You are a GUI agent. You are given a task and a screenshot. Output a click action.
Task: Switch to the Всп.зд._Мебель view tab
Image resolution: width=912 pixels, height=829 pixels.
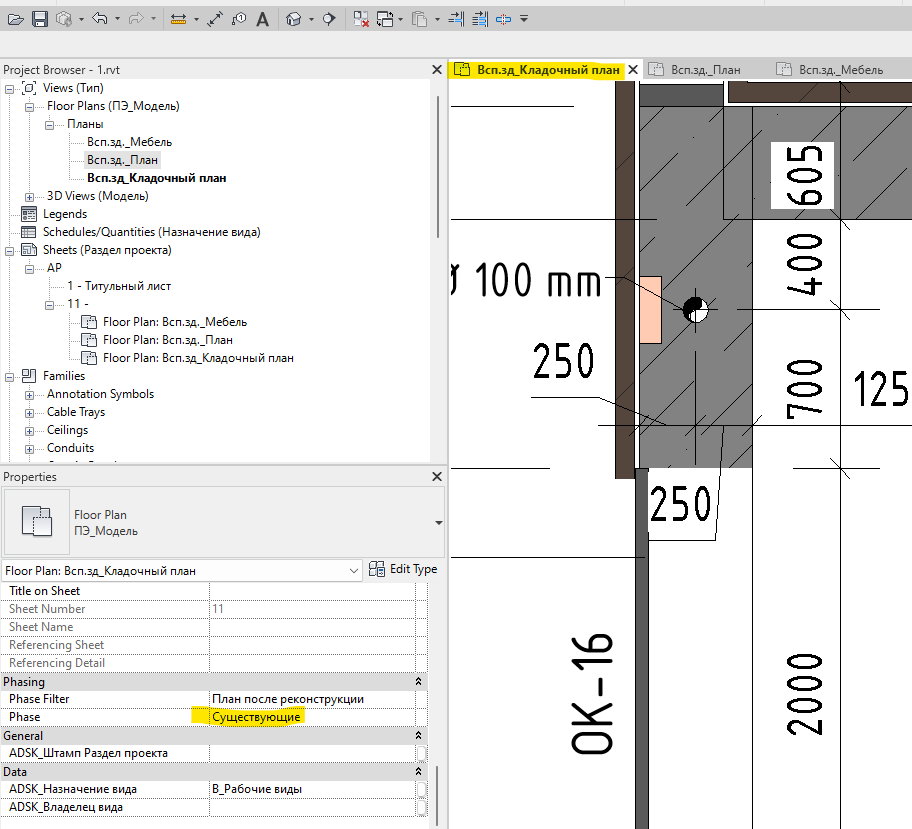[840, 70]
